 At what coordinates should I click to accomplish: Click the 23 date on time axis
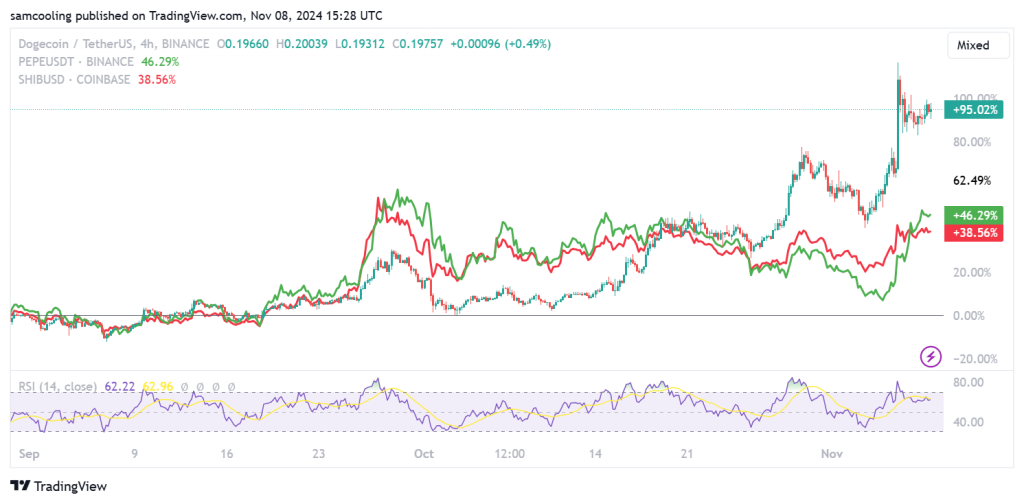(318, 452)
